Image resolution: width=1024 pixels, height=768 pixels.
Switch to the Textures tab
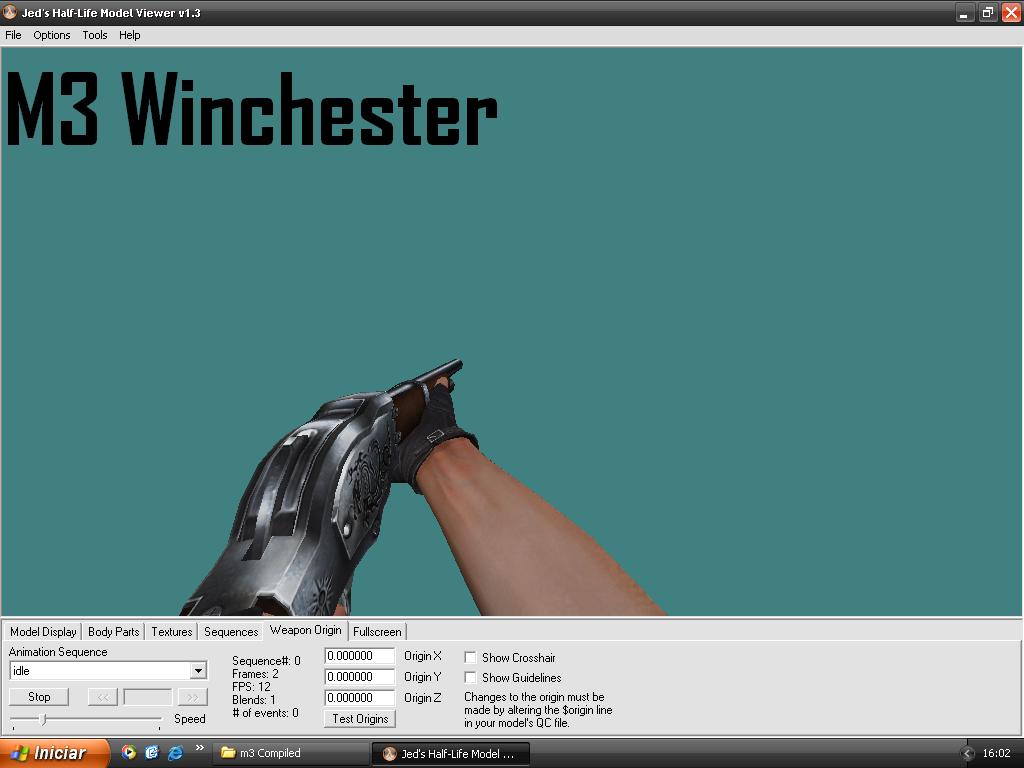click(170, 631)
